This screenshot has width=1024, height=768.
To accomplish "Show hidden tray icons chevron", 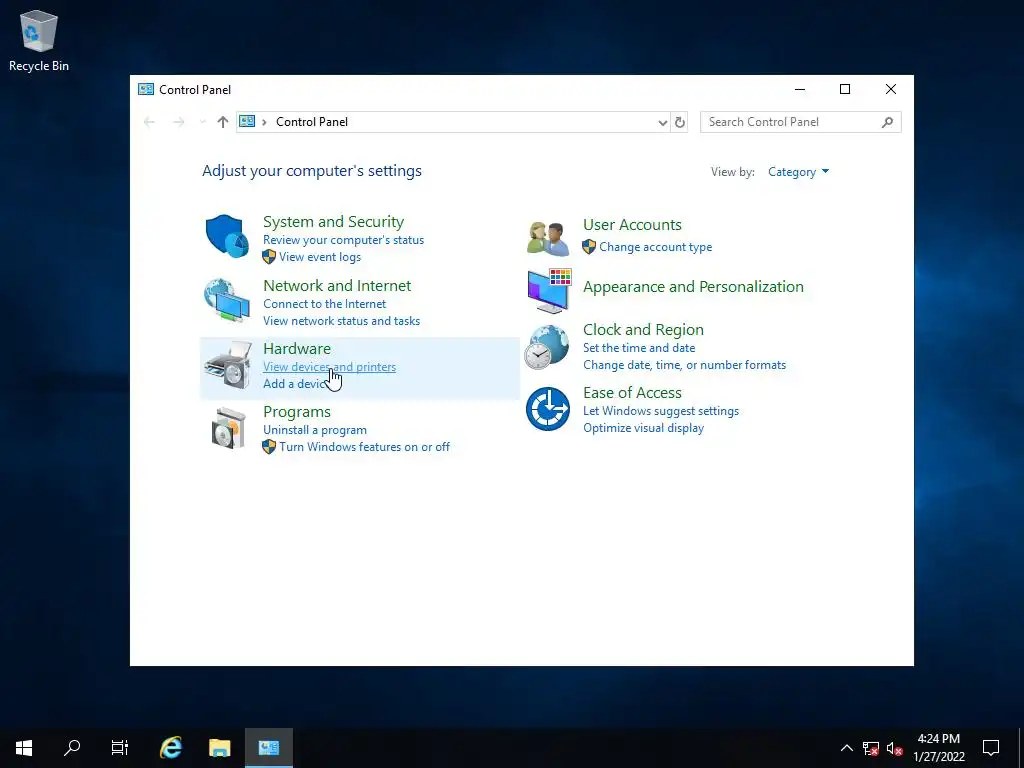I will pyautogui.click(x=846, y=748).
